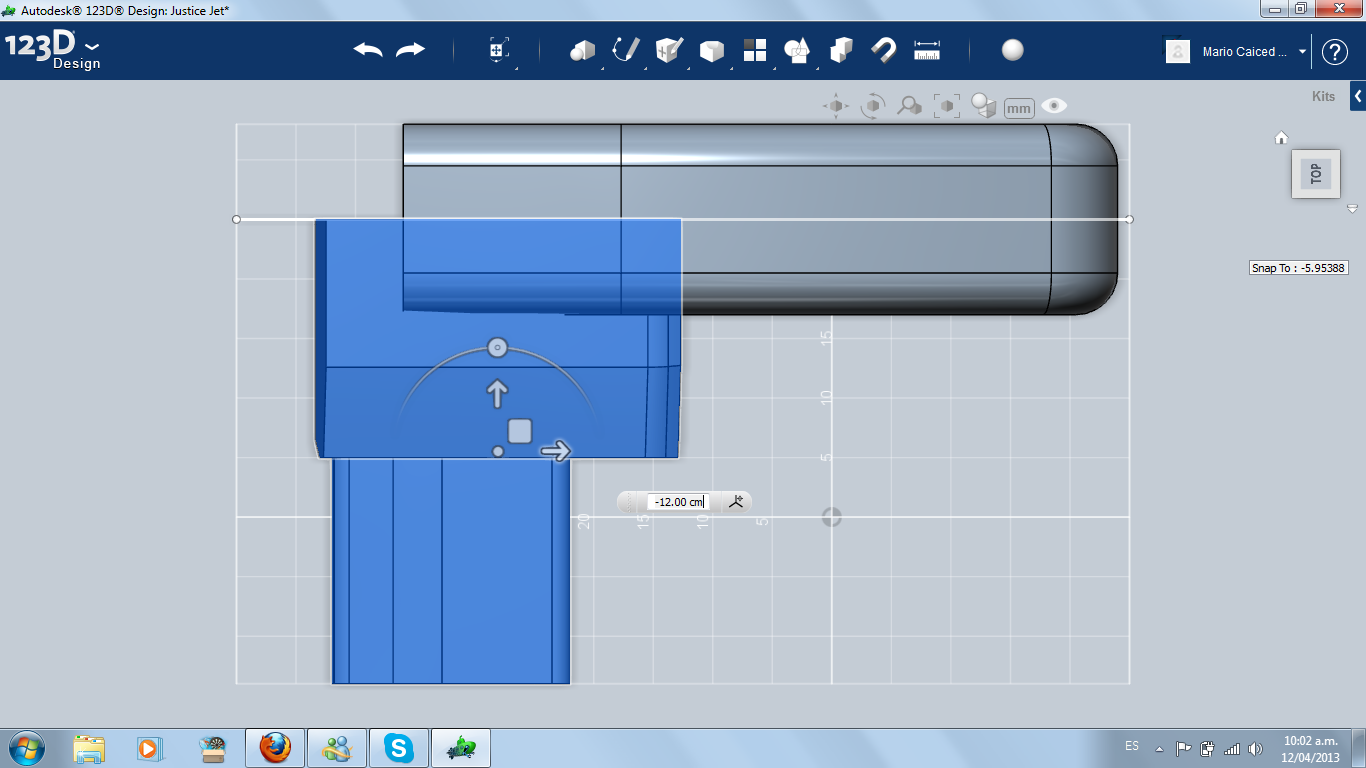Click the reorient icon beside the distance field
Viewport: 1366px width, 768px height.
(x=737, y=502)
